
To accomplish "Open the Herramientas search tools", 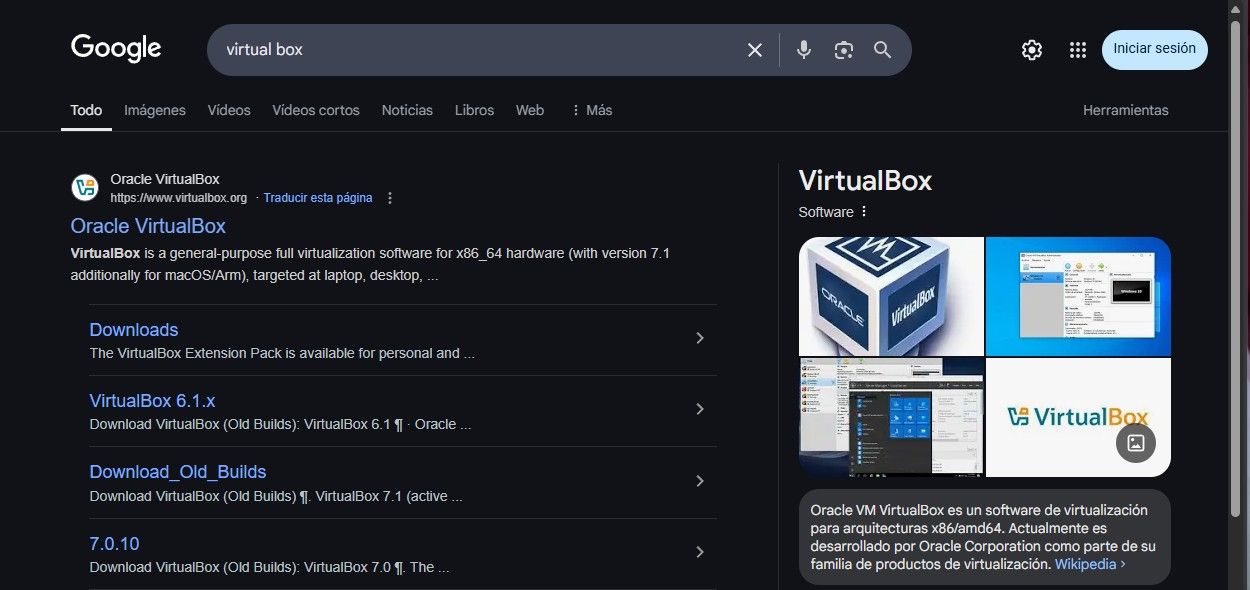I will click(x=1126, y=110).
